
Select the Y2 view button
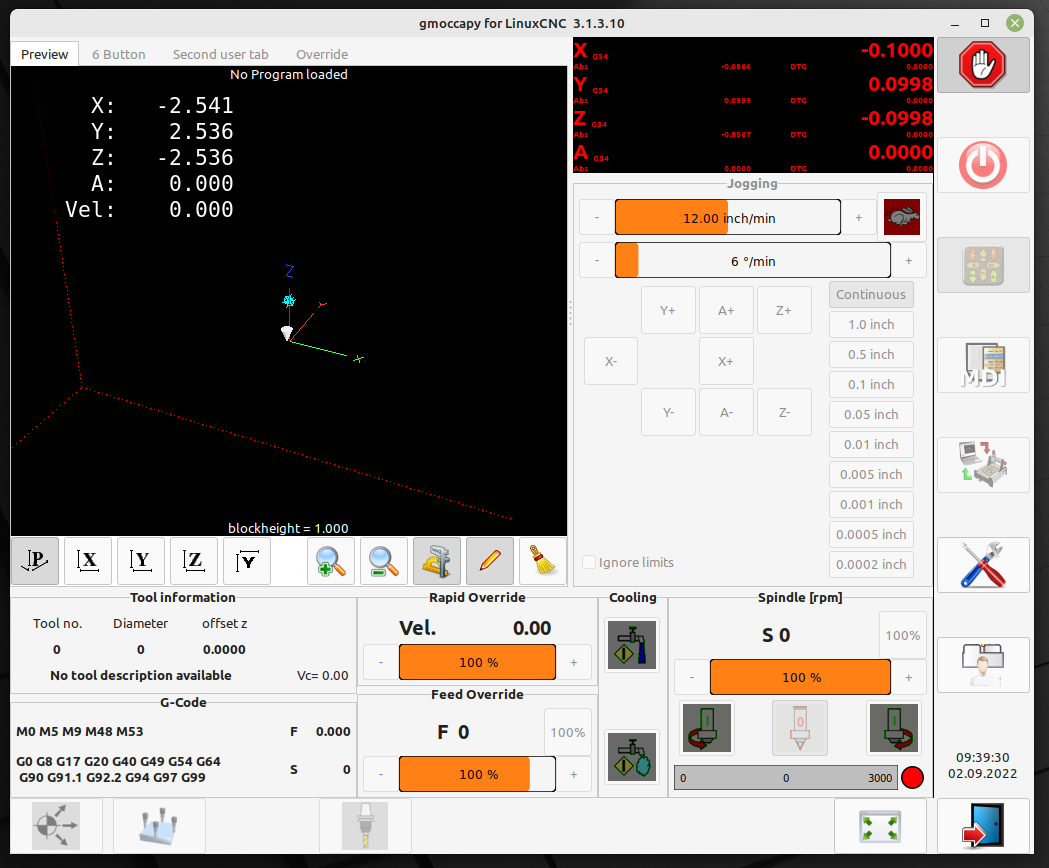246,561
